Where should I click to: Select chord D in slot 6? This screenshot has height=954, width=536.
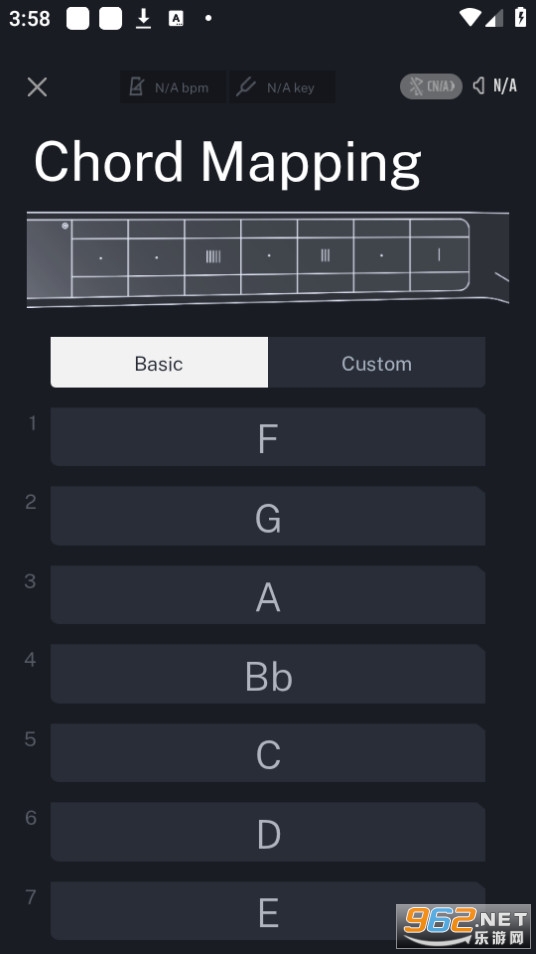[x=268, y=832]
